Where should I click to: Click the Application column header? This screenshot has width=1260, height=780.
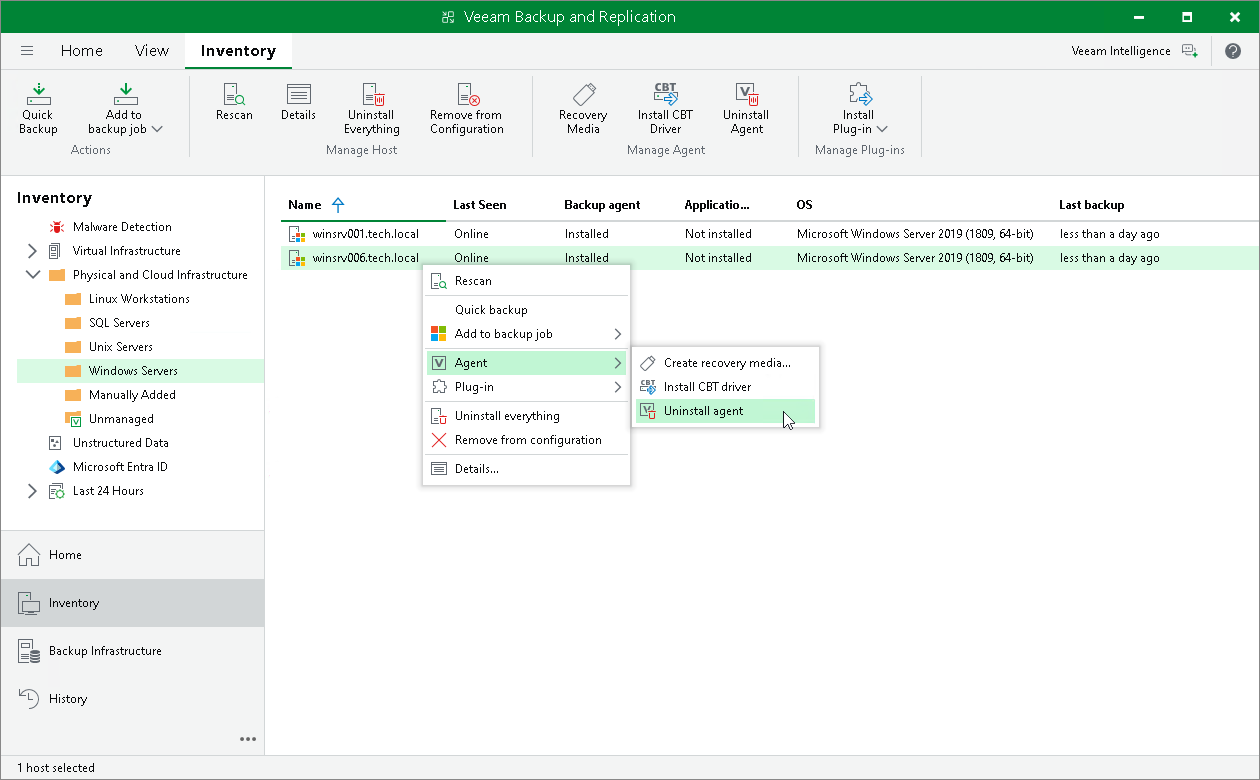[x=717, y=205]
